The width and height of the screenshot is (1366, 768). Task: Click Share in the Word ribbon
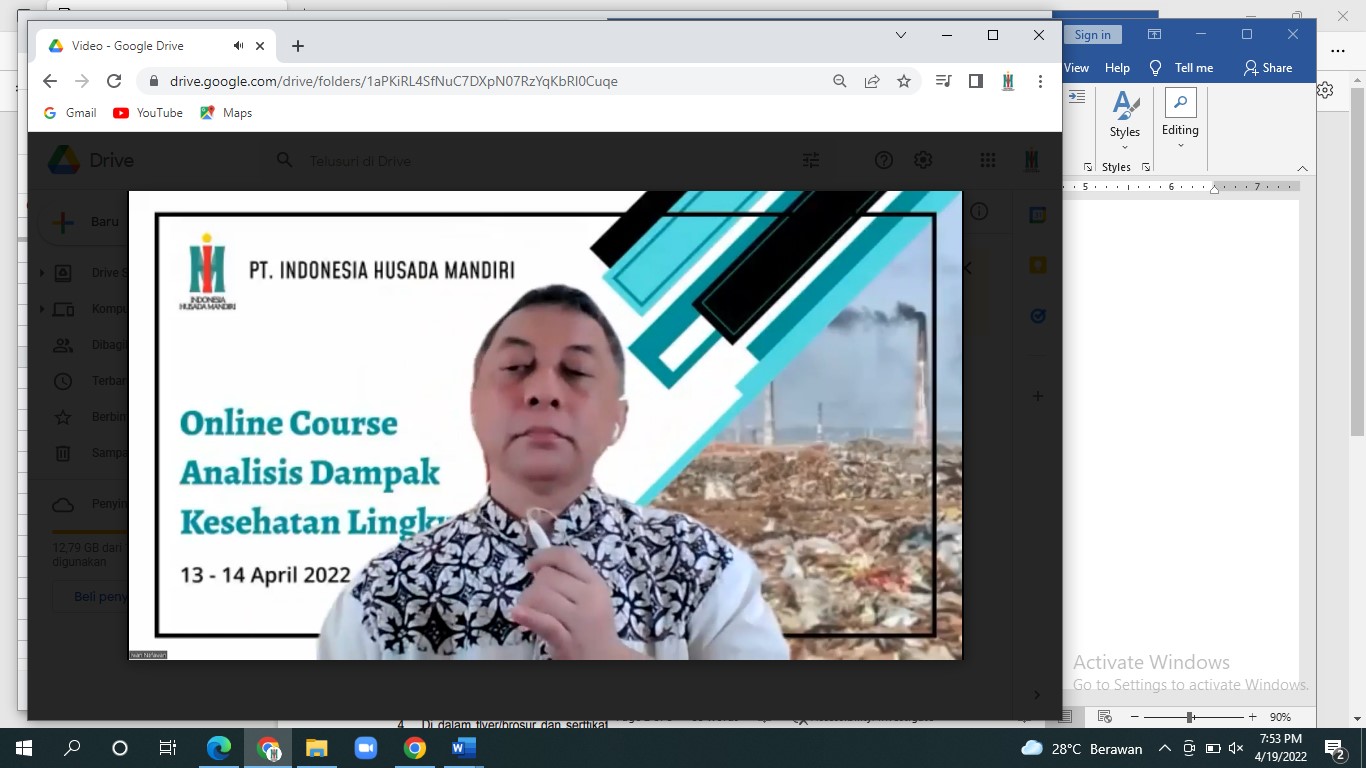(x=1268, y=68)
